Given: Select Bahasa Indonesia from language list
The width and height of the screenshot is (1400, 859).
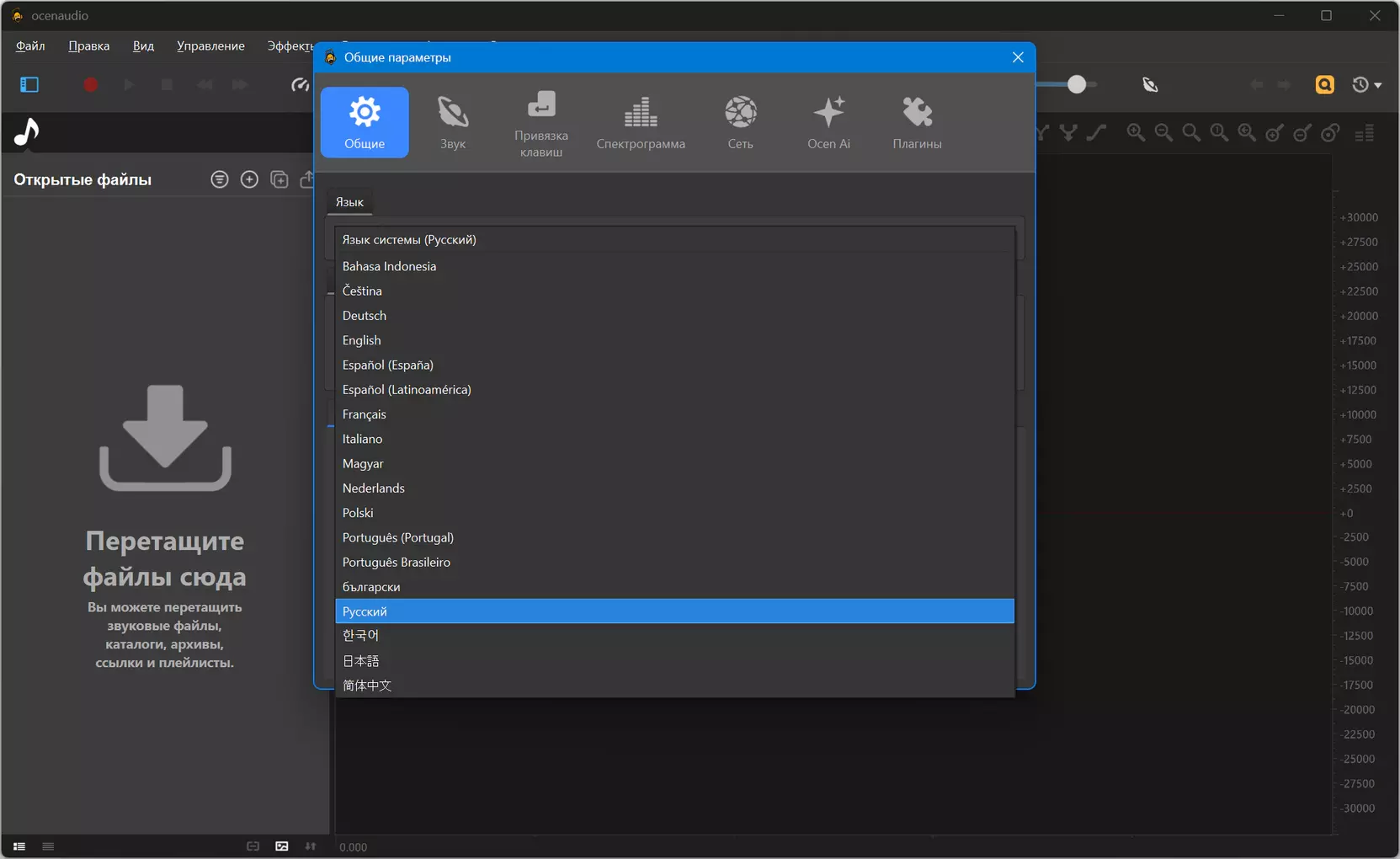Looking at the screenshot, I should pos(674,266).
